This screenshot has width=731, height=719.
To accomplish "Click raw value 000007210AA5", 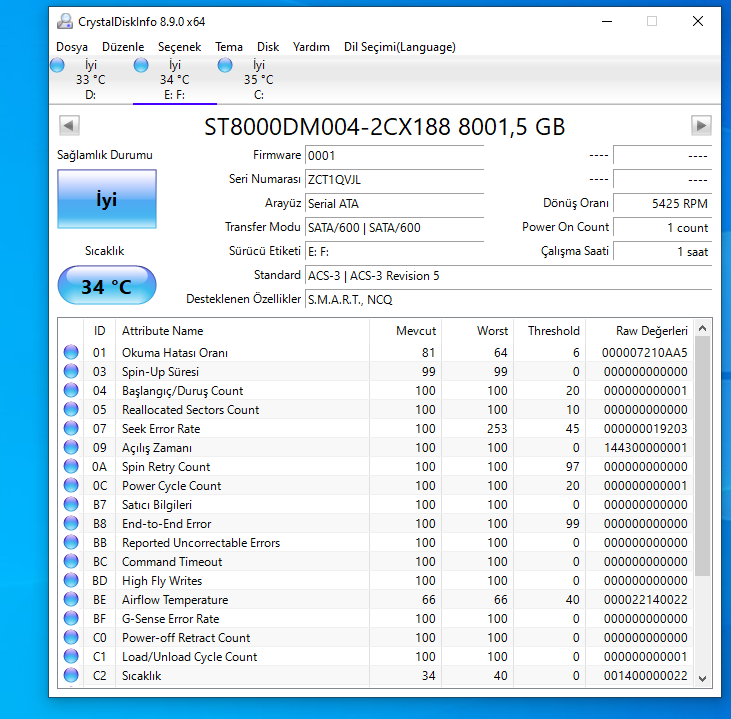I will pos(644,353).
